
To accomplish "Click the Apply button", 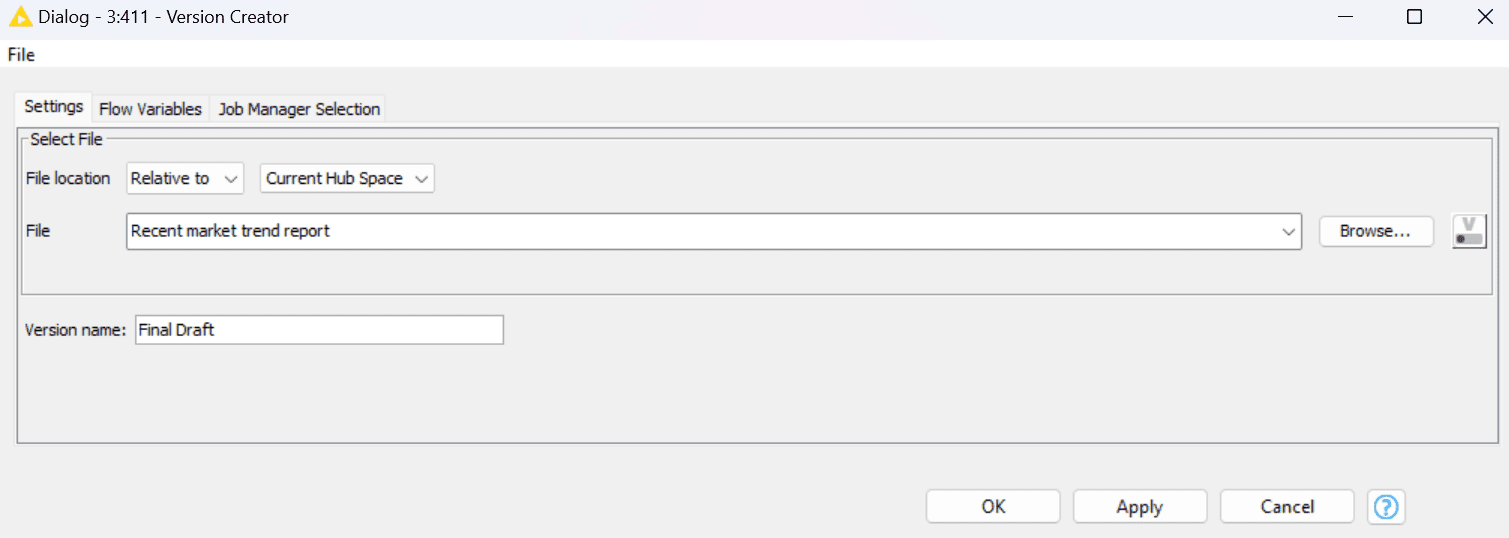I will (1139, 507).
